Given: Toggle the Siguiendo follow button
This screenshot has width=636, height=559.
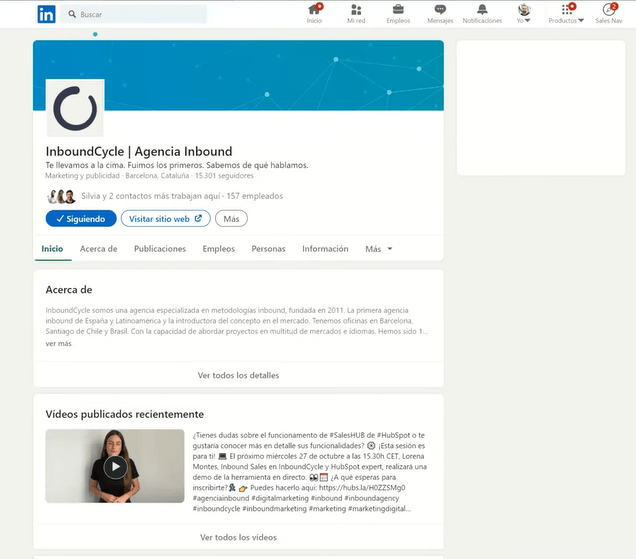Looking at the screenshot, I should (x=81, y=219).
